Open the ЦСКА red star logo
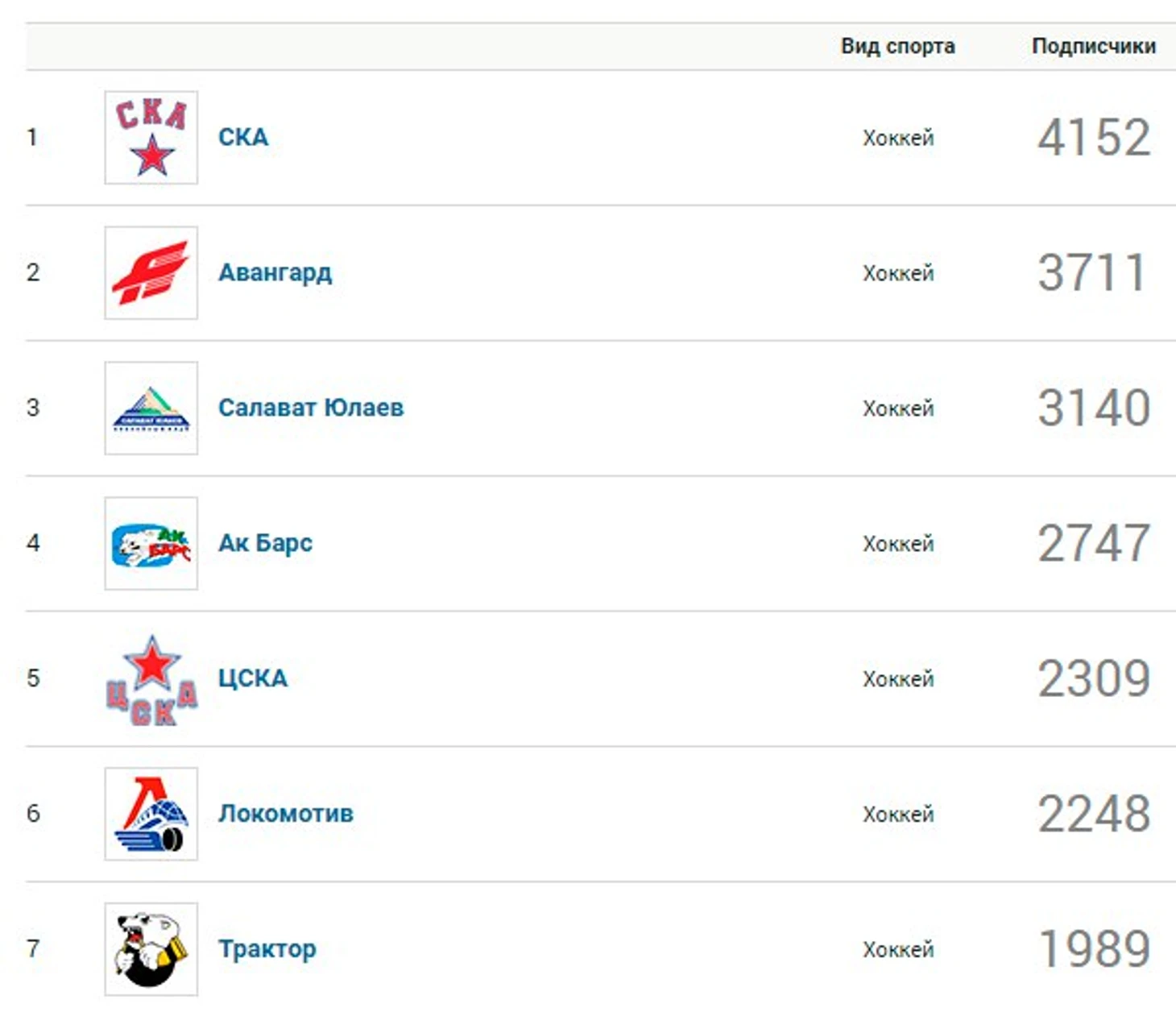The image size is (1176, 1012). pyautogui.click(x=151, y=679)
